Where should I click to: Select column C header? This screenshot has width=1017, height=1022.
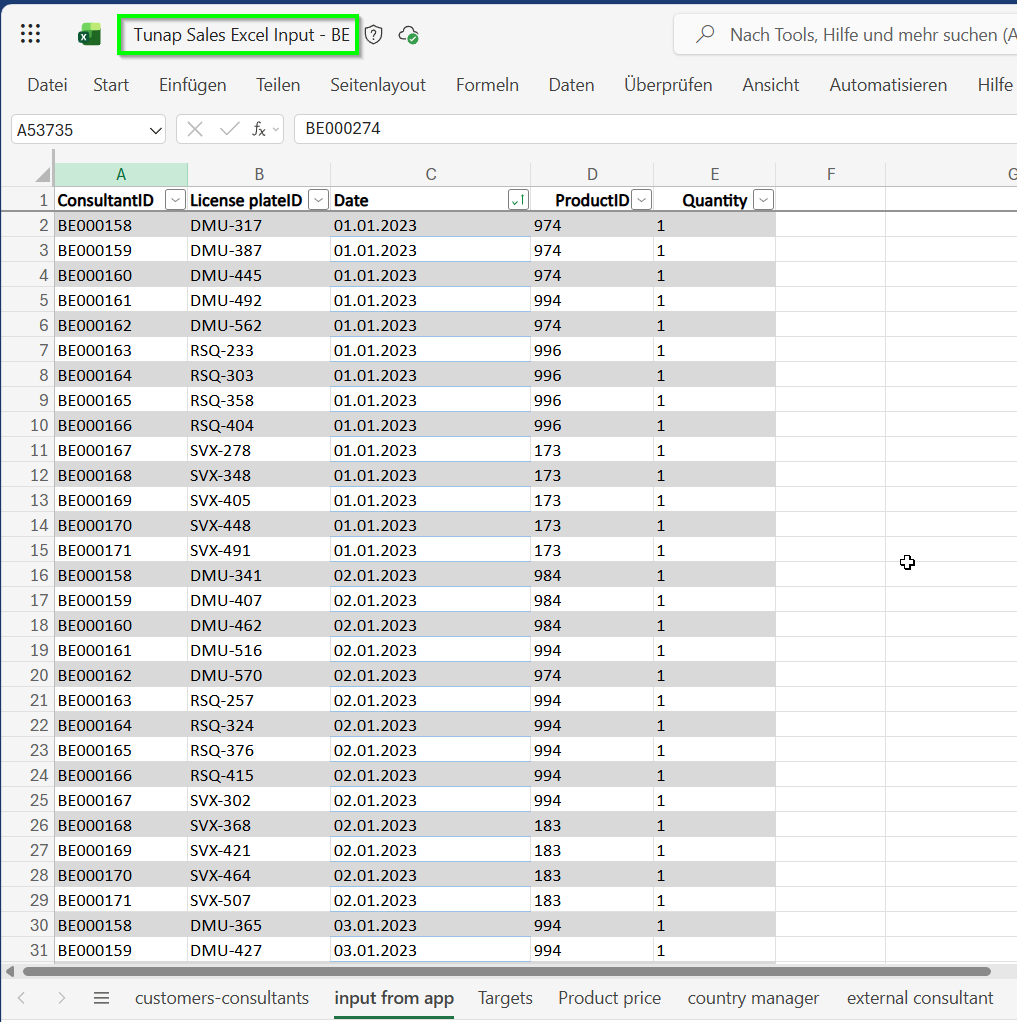click(430, 175)
